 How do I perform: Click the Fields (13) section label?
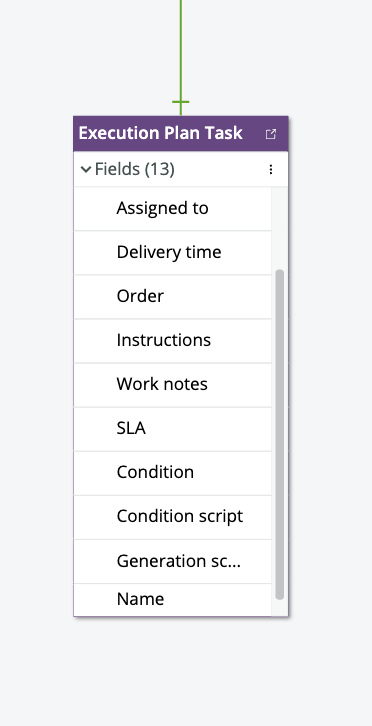[134, 169]
